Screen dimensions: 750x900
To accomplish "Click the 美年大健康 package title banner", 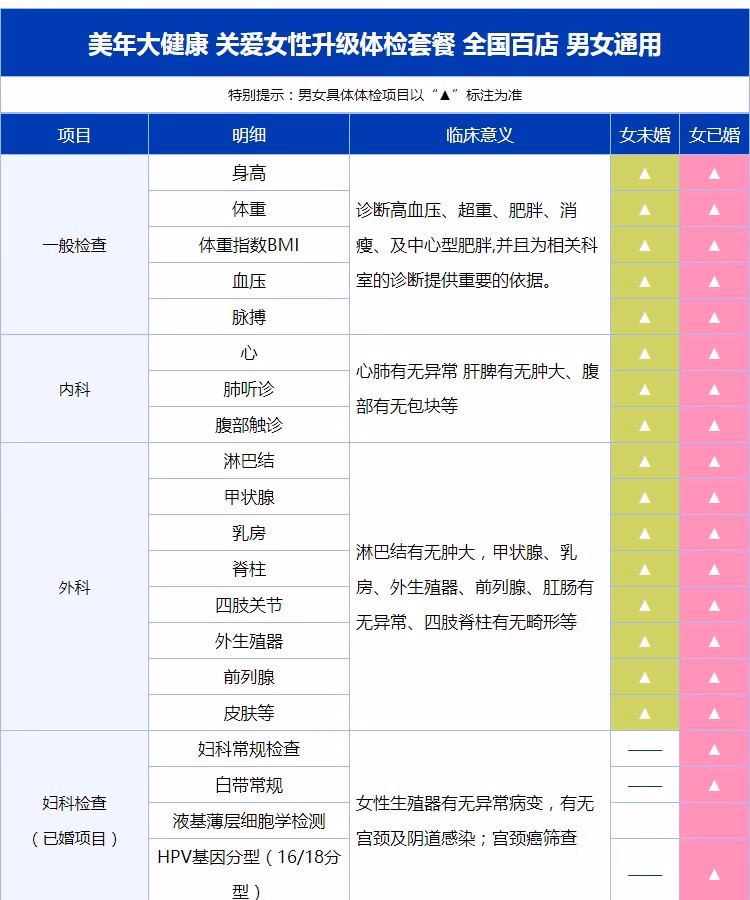I will 375,44.
